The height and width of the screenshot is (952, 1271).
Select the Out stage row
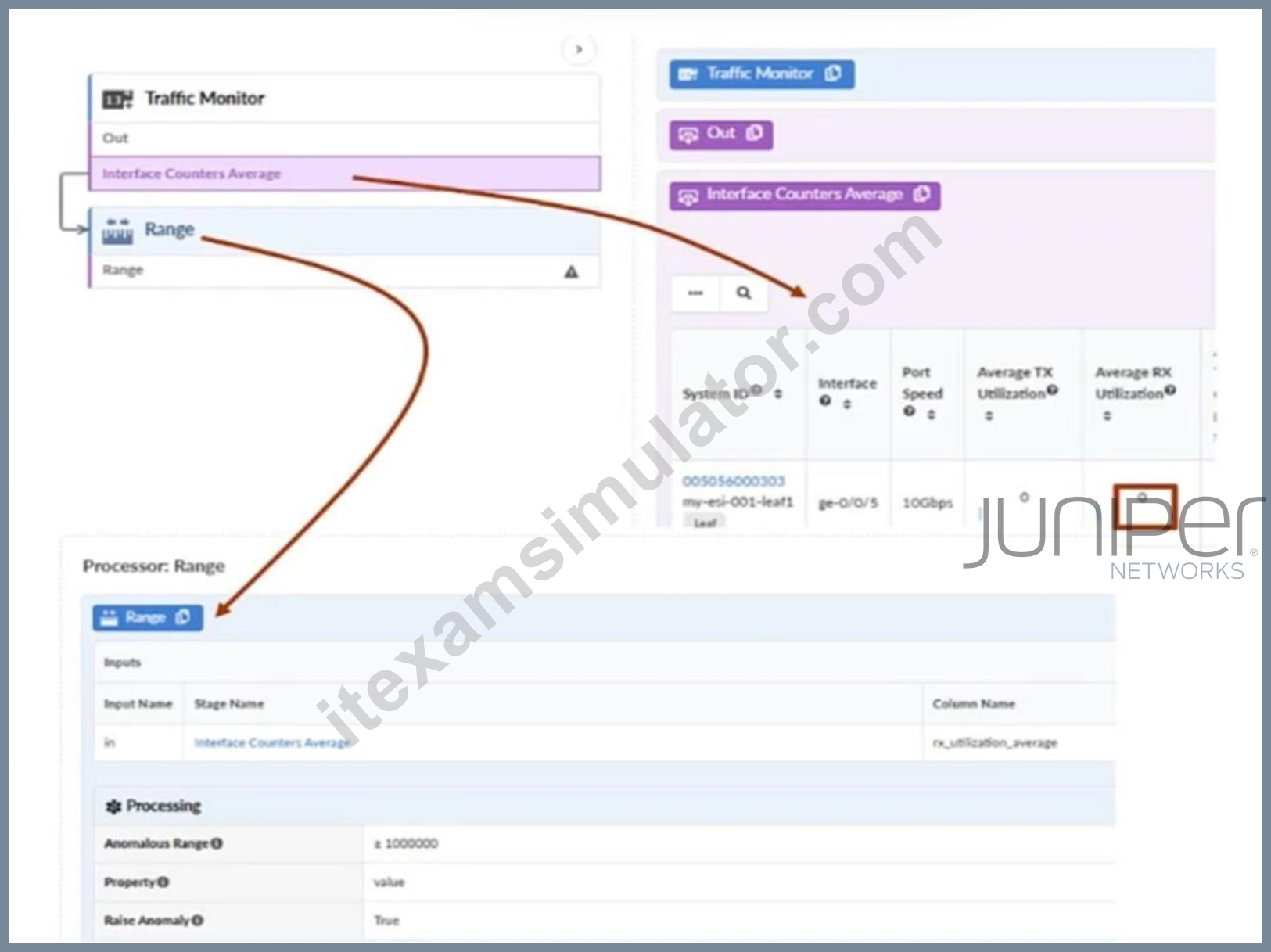click(345, 138)
